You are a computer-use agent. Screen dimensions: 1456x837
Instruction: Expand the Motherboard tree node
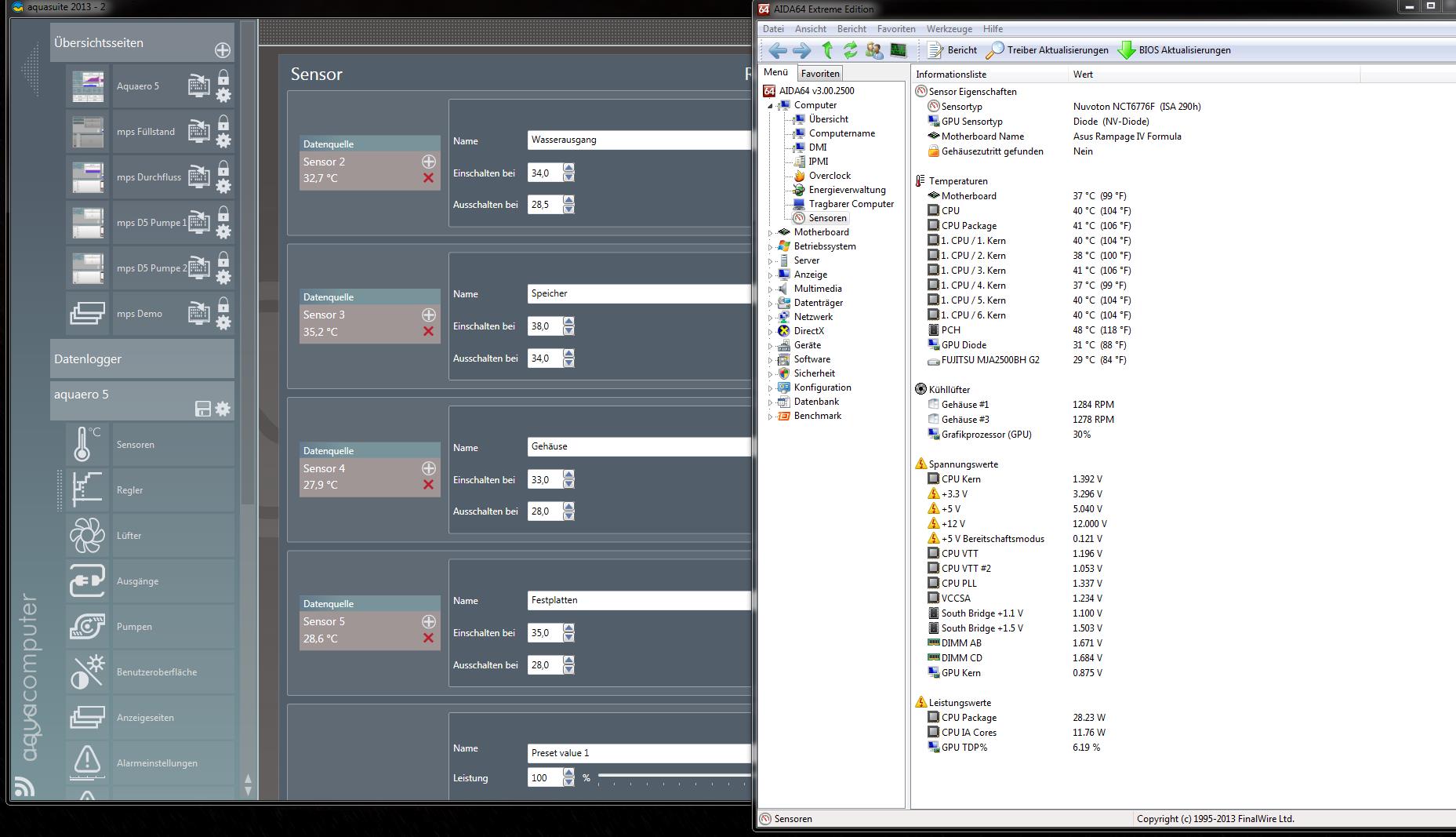click(x=770, y=233)
